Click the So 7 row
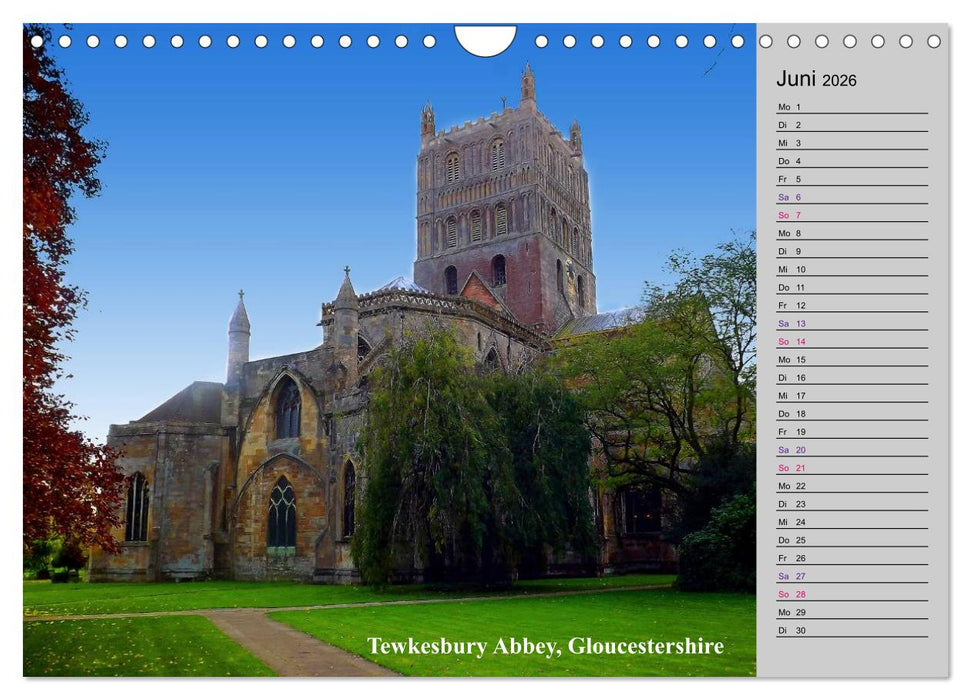The image size is (971, 700). coord(852,215)
